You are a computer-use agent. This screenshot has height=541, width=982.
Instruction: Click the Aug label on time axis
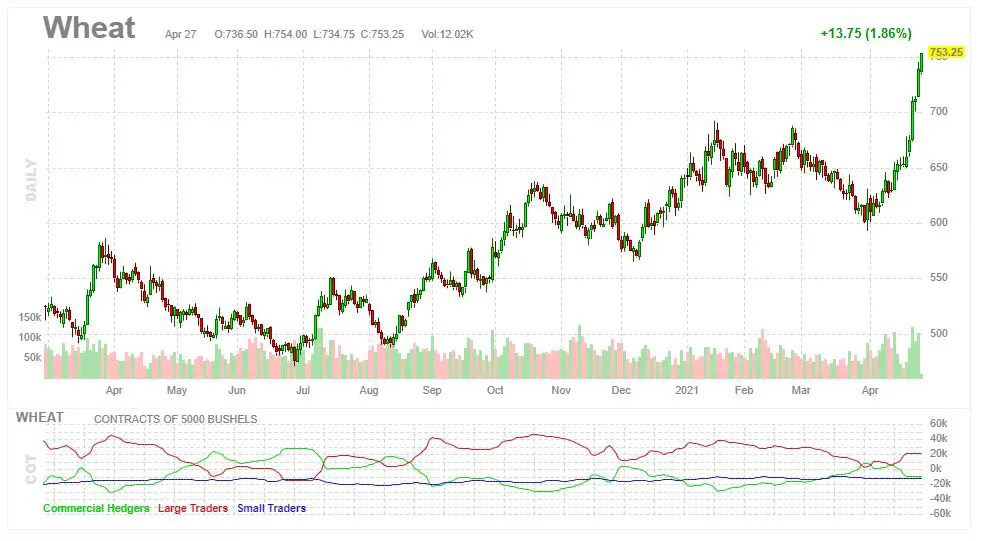click(369, 391)
